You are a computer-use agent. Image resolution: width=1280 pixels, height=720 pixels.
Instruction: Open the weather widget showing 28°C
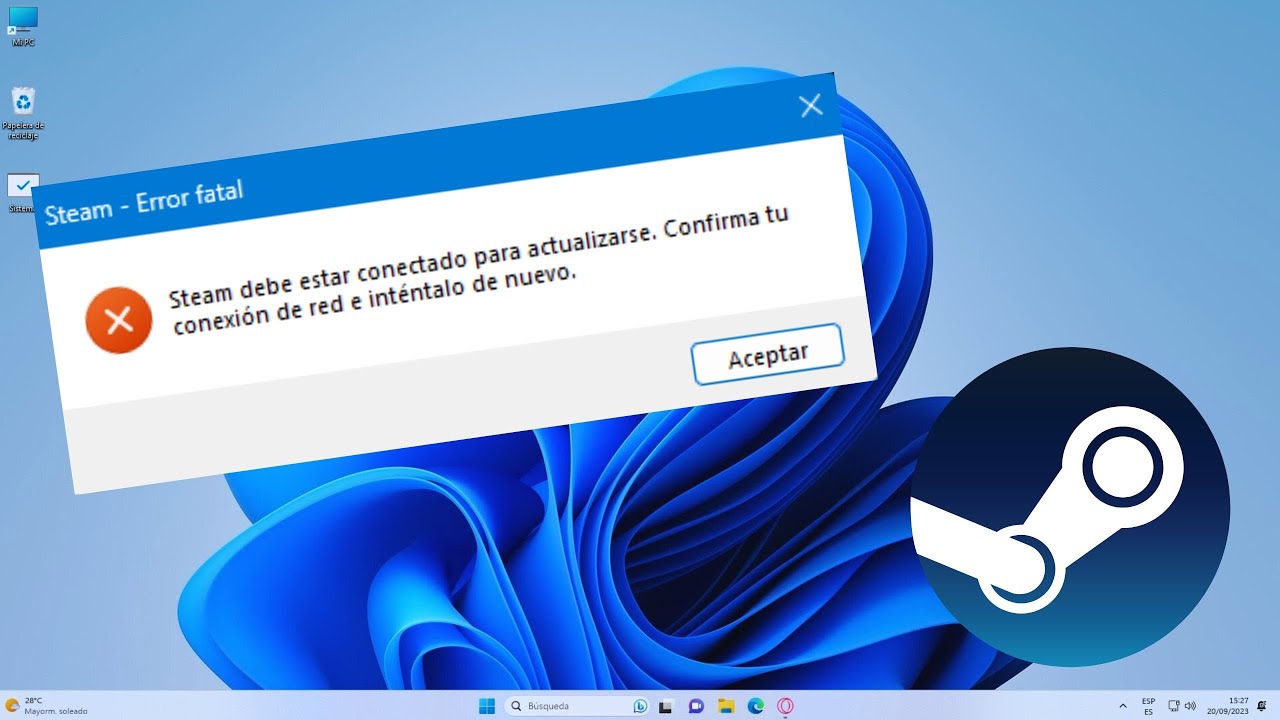pos(46,706)
